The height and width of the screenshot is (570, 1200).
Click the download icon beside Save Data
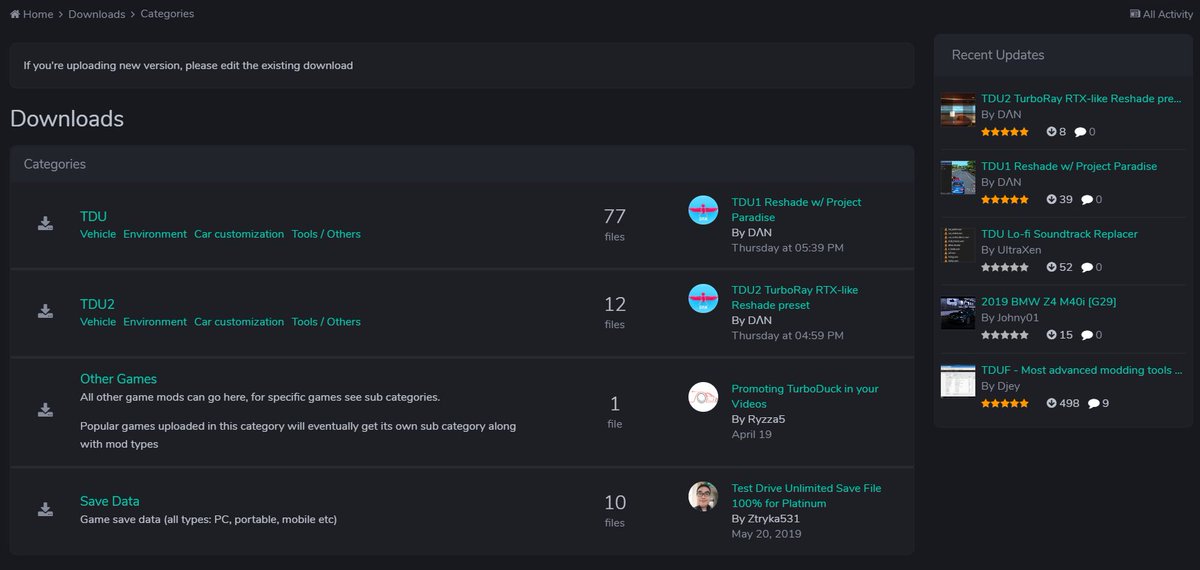45,509
